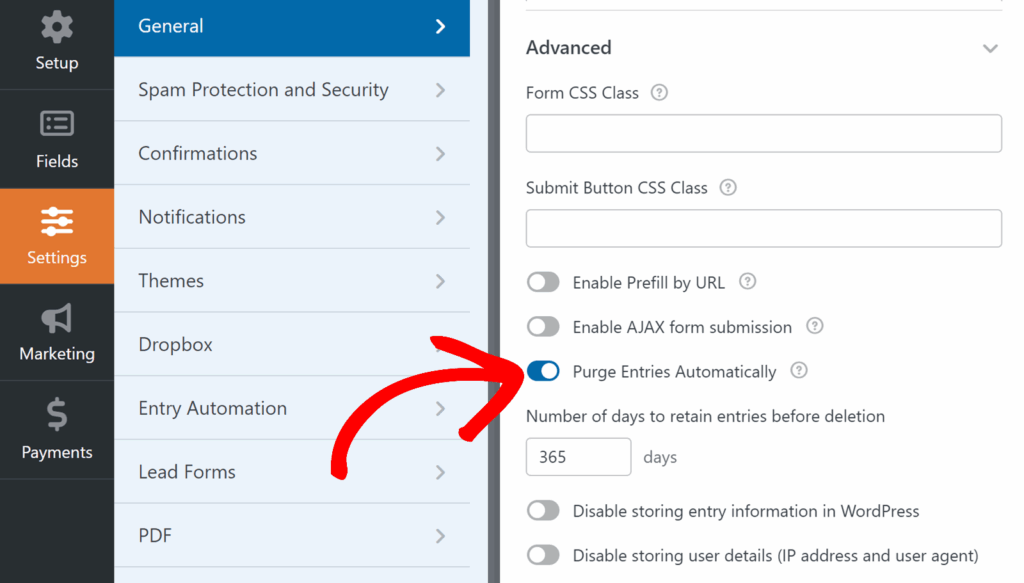Open the Fields panel icon

(x=57, y=124)
